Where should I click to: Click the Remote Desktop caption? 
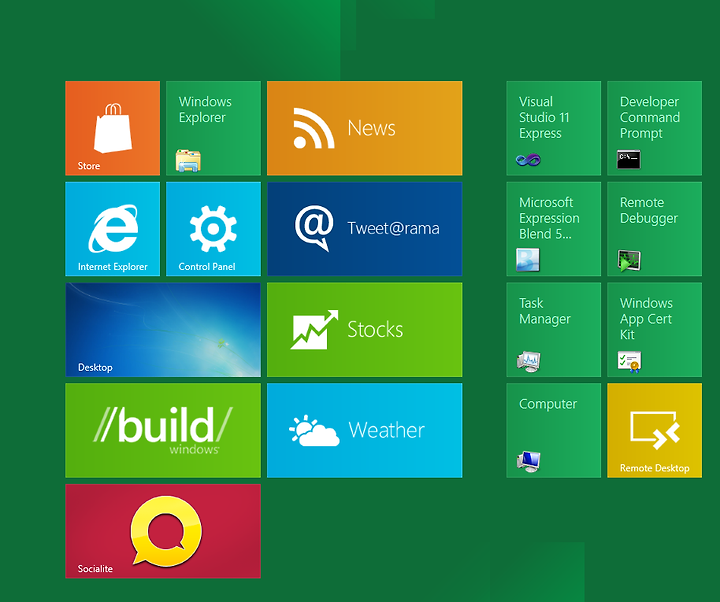(655, 468)
